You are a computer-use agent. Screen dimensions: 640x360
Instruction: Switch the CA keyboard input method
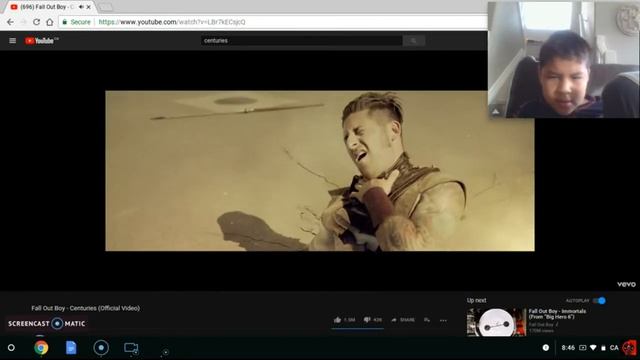point(614,348)
